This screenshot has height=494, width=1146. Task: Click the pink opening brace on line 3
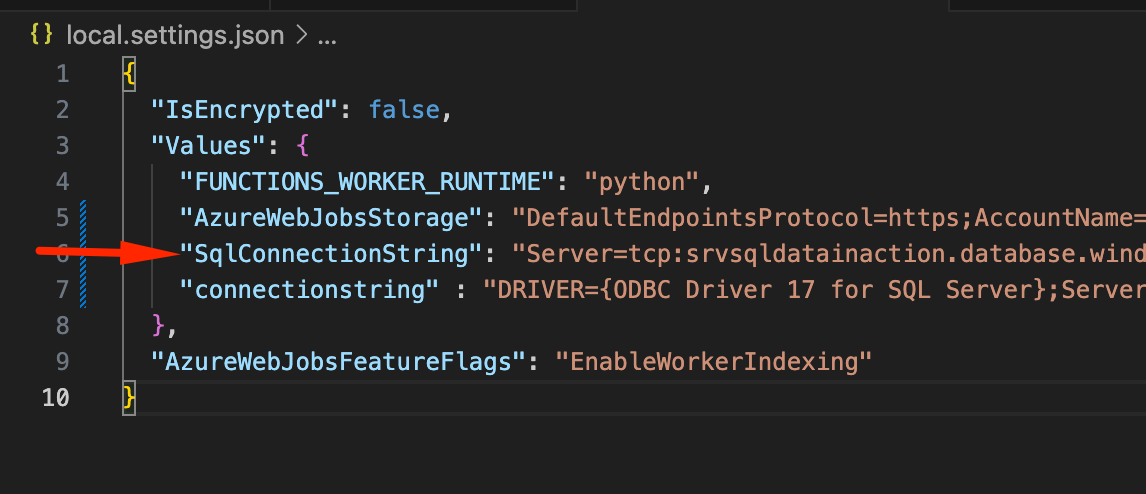pyautogui.click(x=303, y=145)
